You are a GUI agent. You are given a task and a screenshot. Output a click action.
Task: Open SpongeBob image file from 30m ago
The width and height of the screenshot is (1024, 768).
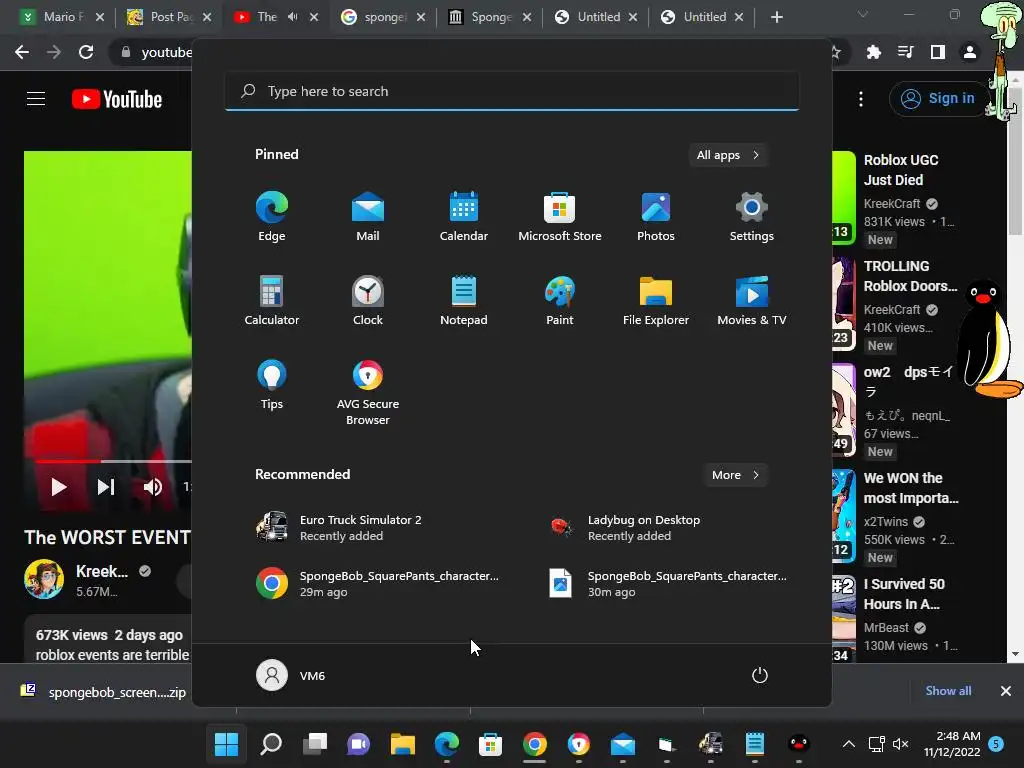click(669, 583)
